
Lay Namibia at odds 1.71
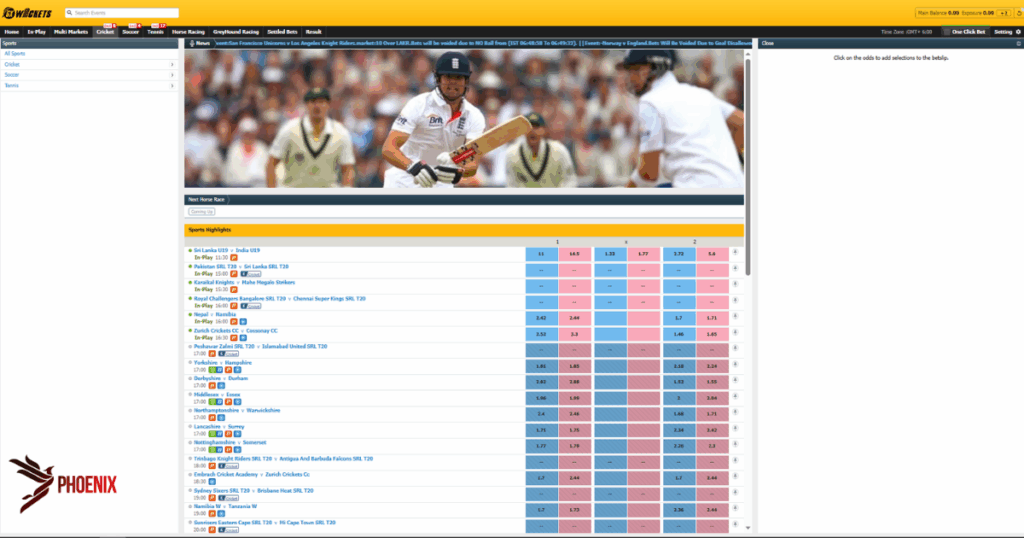pos(712,317)
